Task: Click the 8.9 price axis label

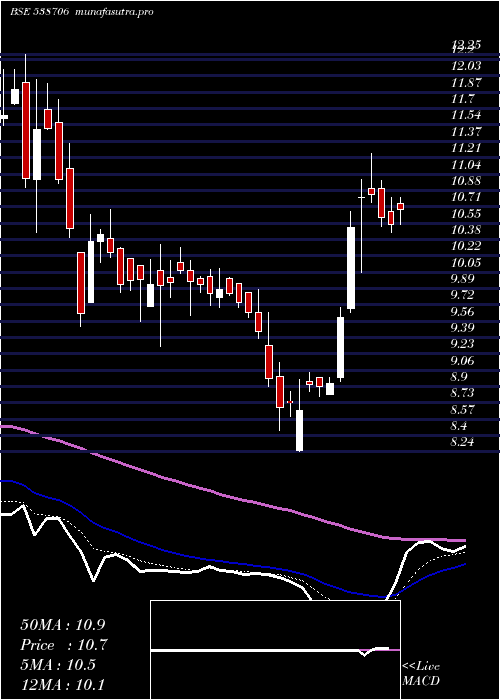Action: click(x=461, y=376)
